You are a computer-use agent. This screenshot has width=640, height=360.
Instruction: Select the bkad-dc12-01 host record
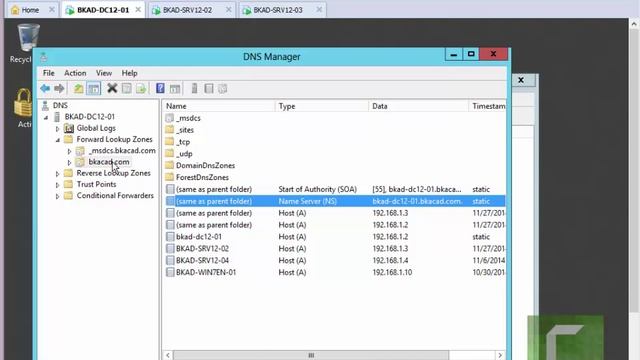(x=335, y=237)
